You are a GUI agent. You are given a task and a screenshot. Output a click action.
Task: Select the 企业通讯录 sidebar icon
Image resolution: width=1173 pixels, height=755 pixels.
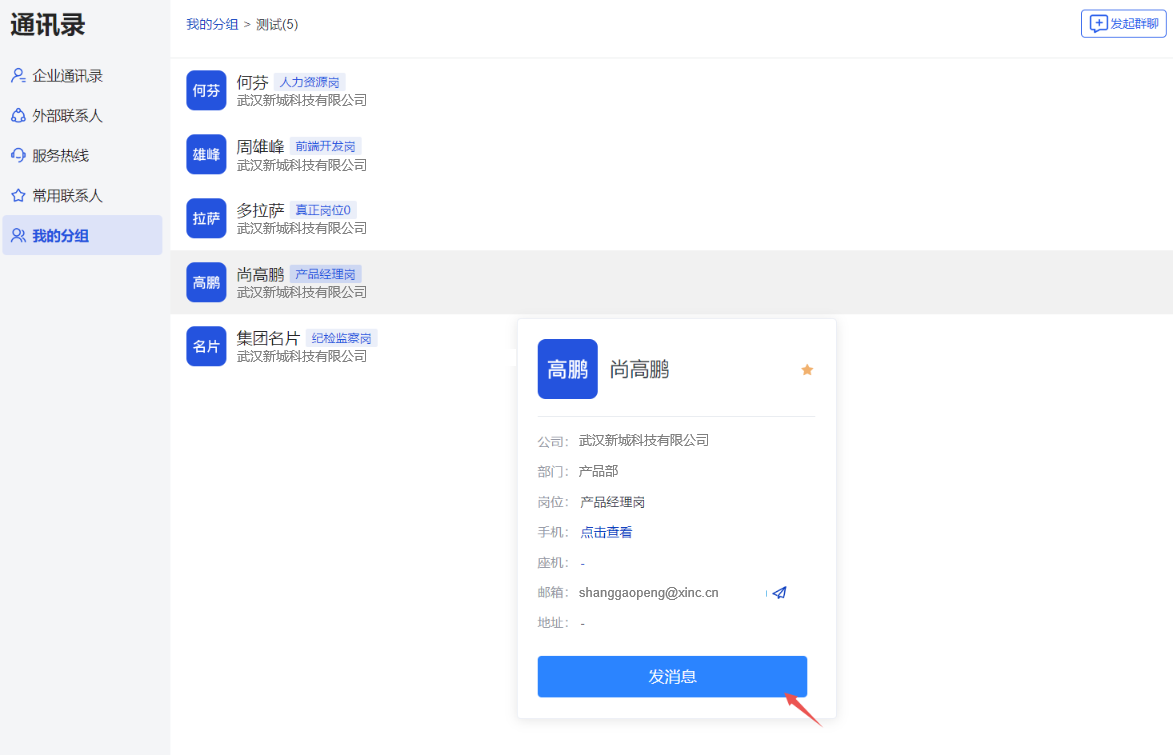(17, 75)
